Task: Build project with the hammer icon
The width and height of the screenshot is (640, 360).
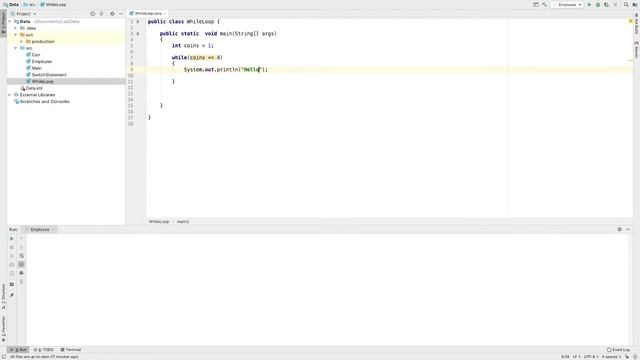Action: pyautogui.click(x=544, y=4)
